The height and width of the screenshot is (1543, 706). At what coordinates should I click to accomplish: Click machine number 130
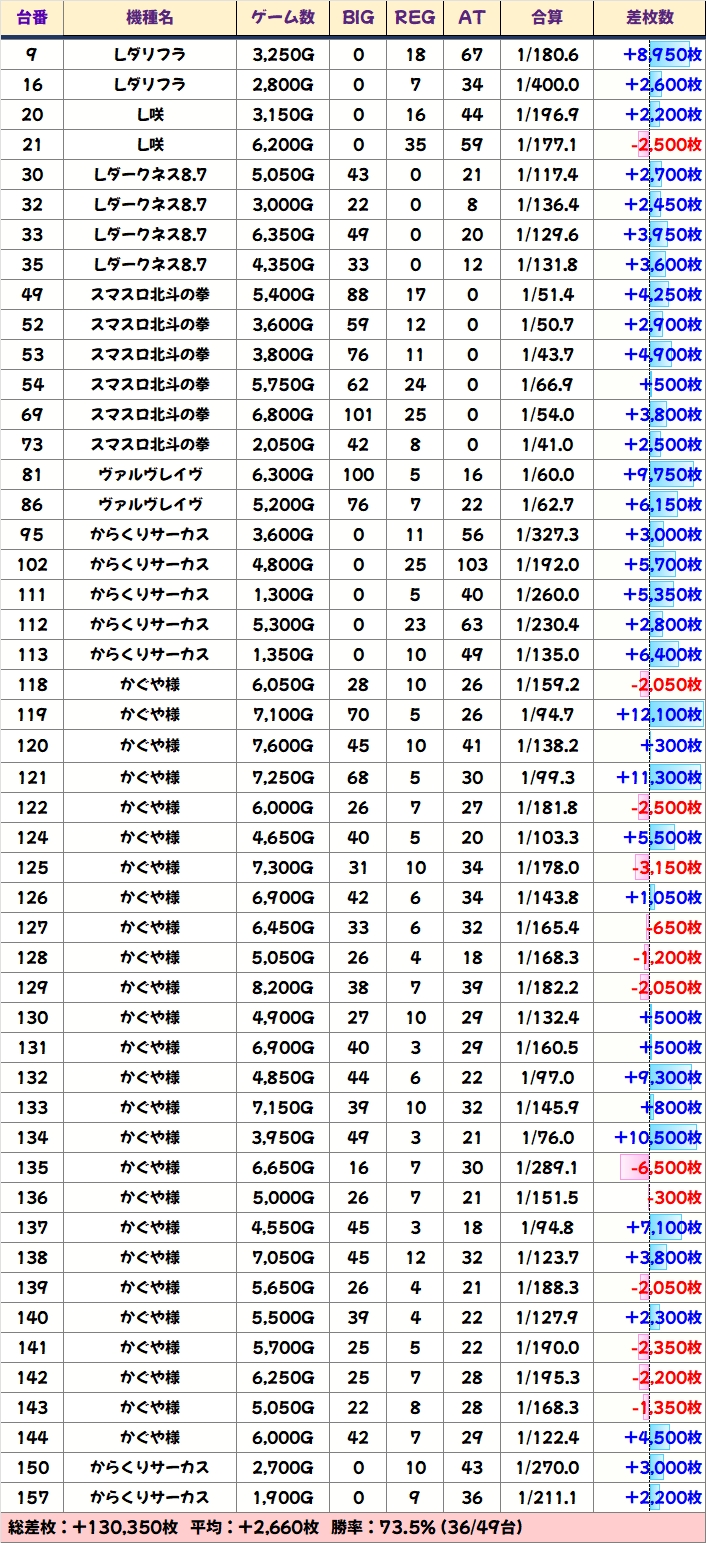(x=32, y=1017)
